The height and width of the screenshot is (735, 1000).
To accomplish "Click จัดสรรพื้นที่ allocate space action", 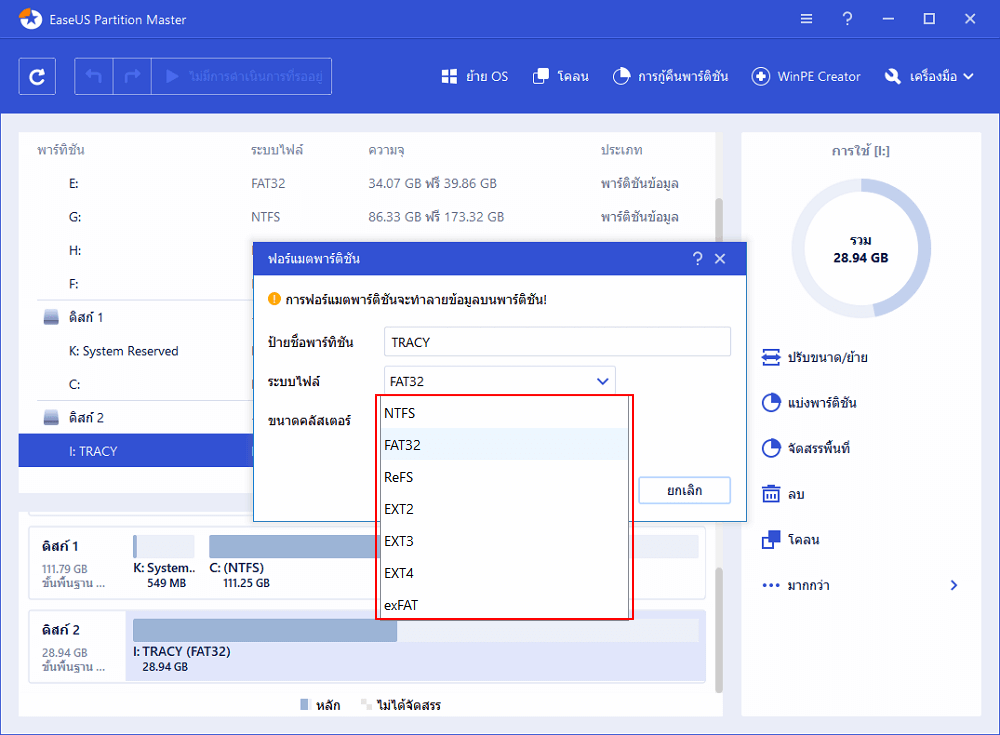I will point(806,448).
